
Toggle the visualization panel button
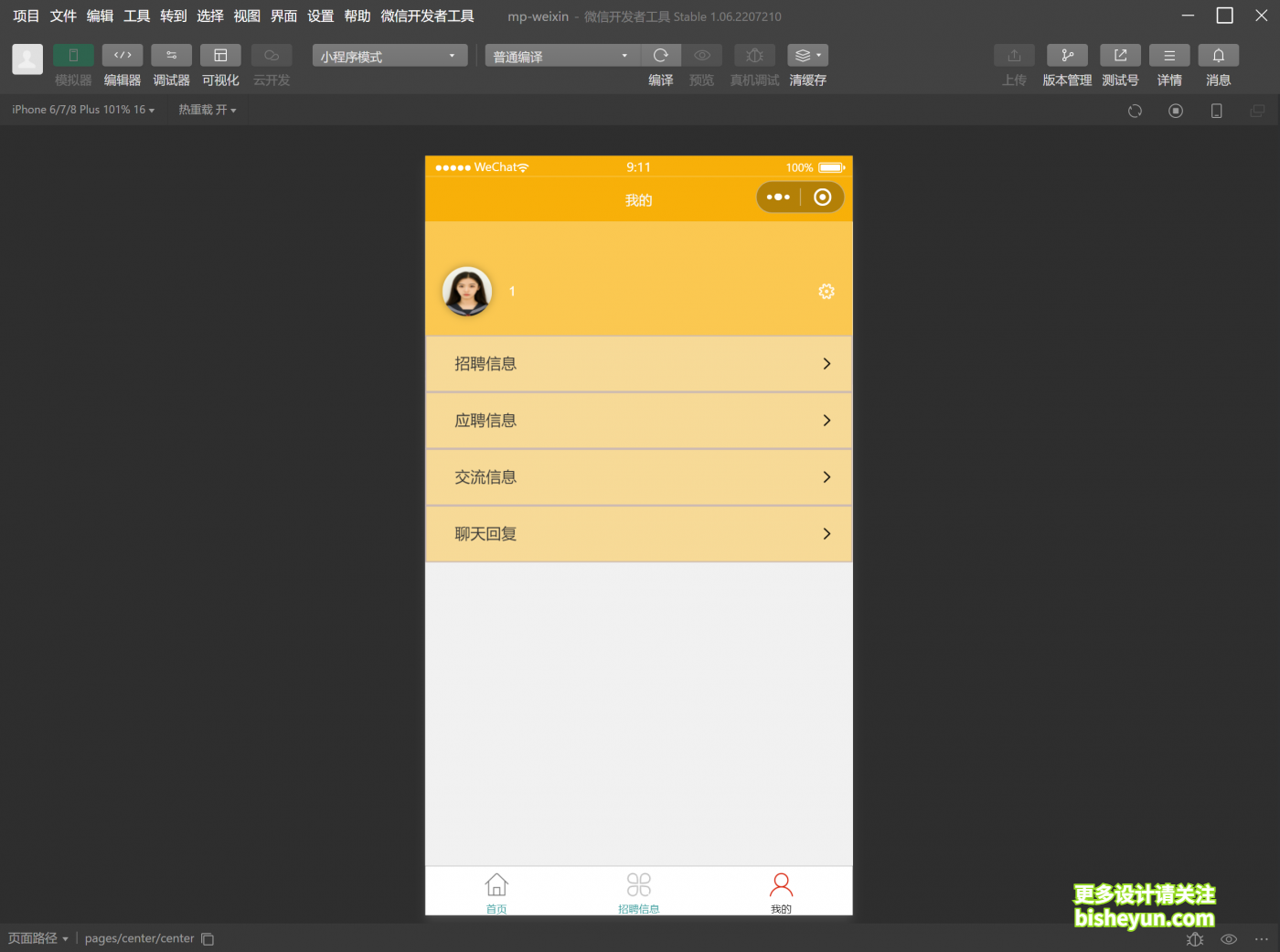pyautogui.click(x=220, y=56)
